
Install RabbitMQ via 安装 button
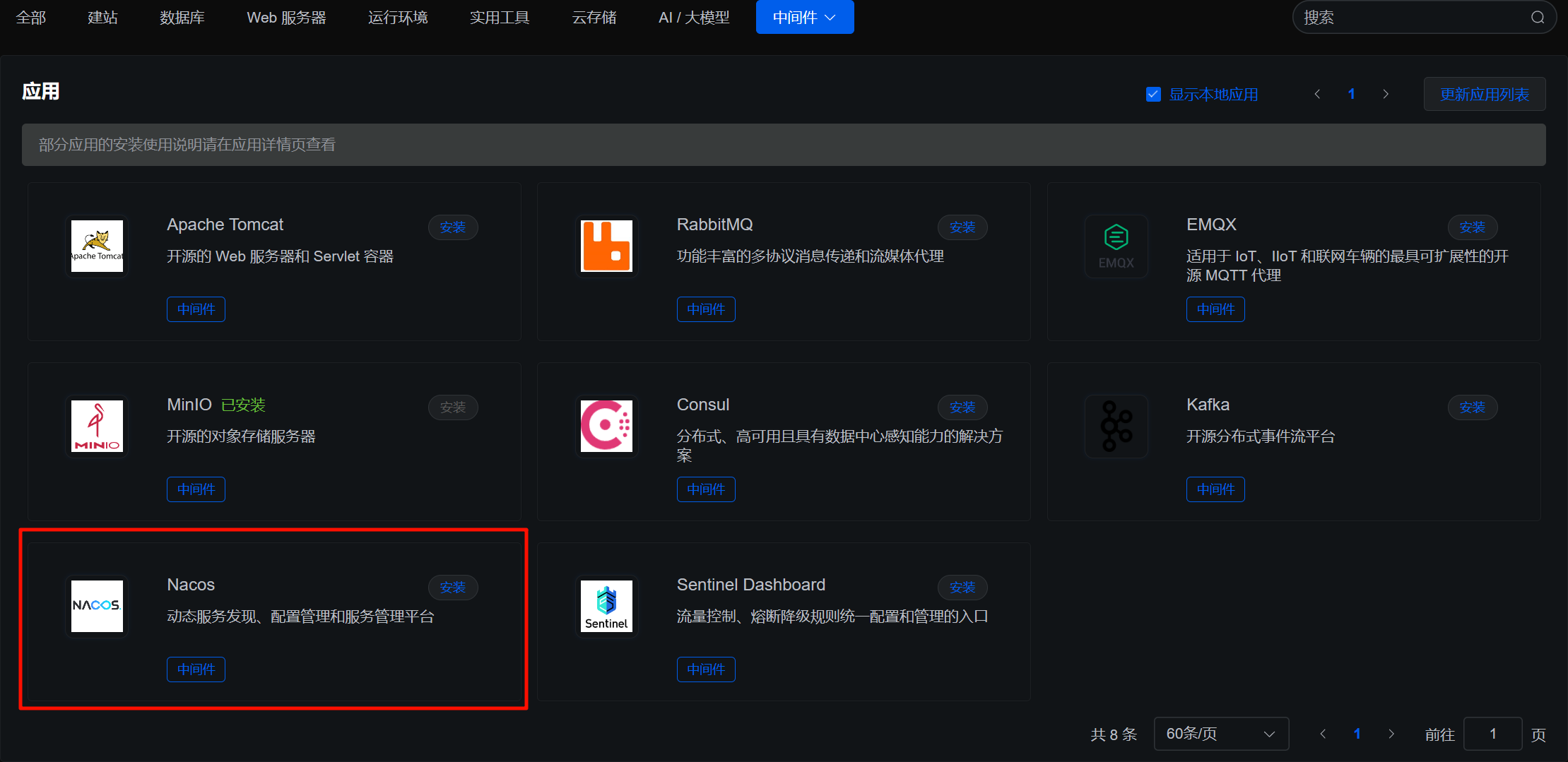tap(962, 227)
